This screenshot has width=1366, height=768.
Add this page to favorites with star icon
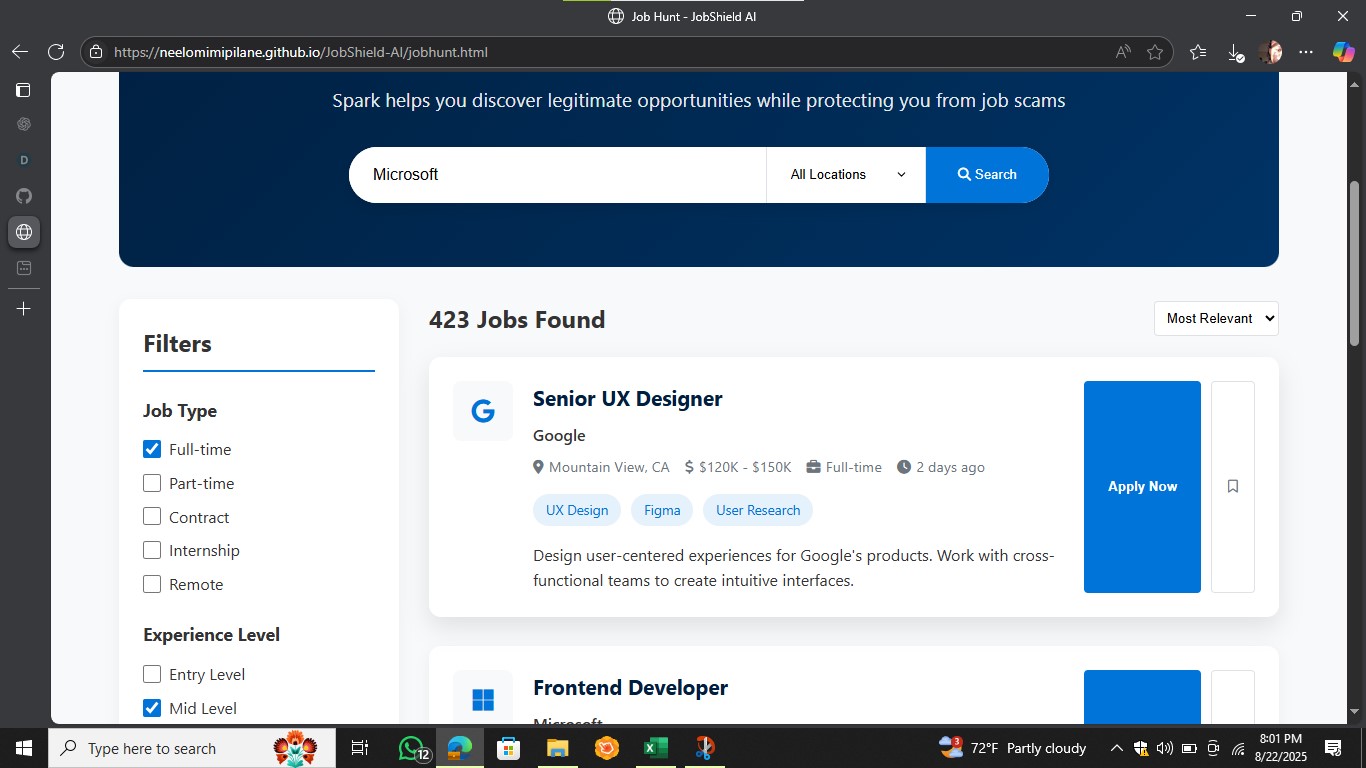point(1155,52)
